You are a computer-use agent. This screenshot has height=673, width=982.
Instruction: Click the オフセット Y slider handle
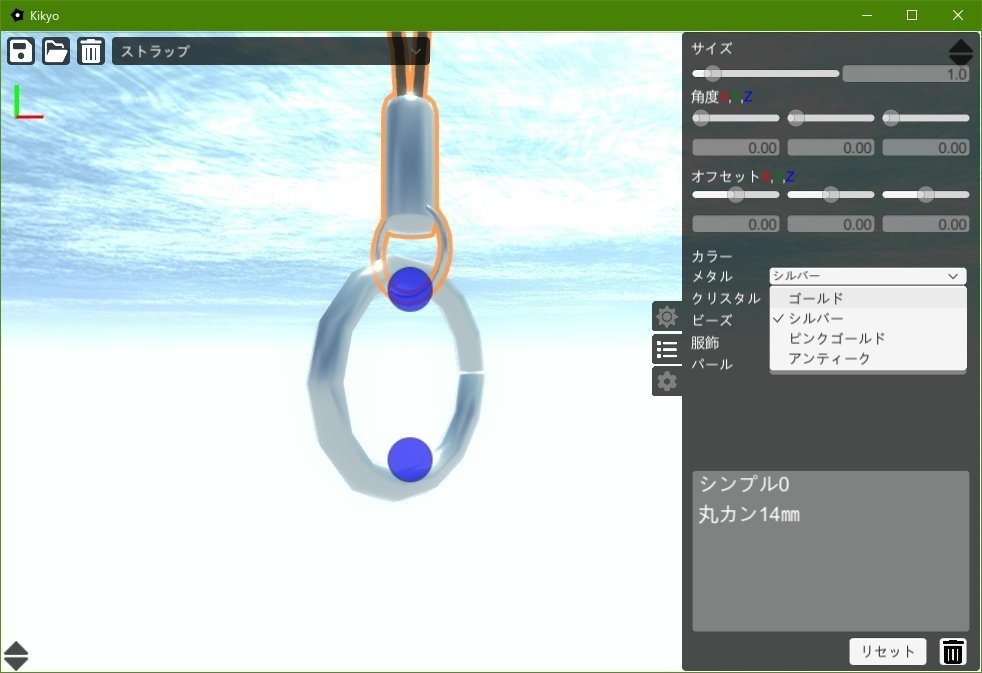click(x=831, y=195)
